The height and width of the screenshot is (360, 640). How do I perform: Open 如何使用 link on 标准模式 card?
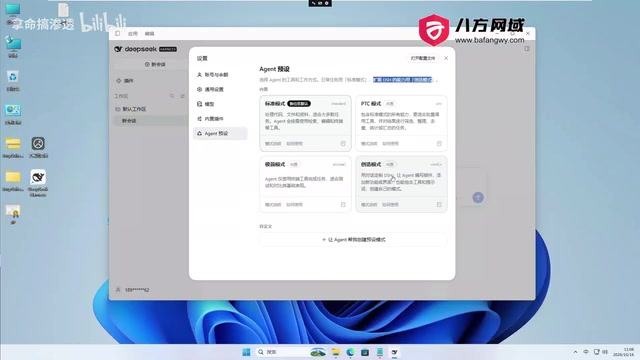[294, 144]
